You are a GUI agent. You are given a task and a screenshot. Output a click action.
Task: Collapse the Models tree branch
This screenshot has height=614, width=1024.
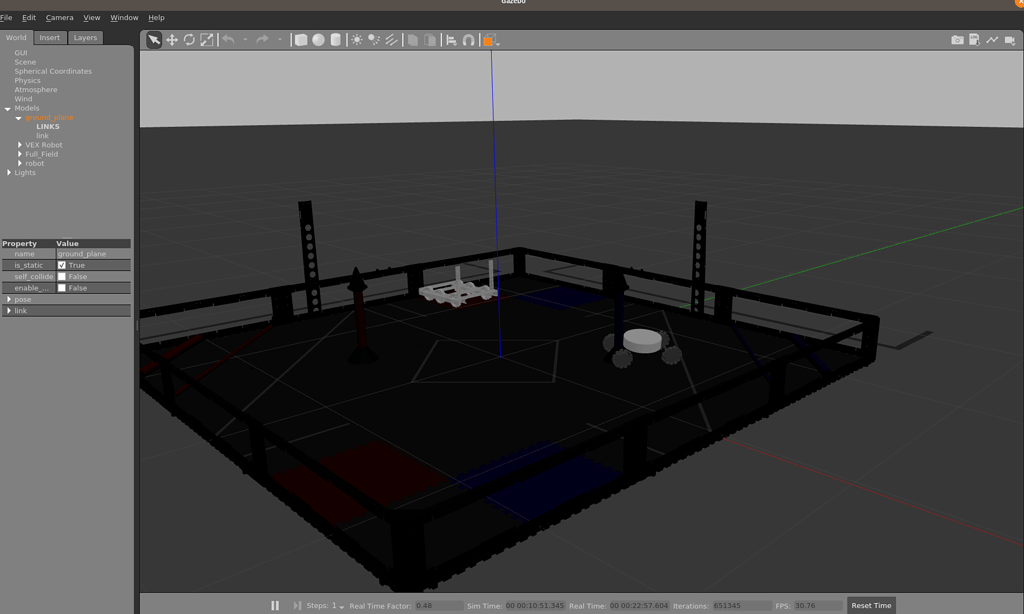(9, 108)
